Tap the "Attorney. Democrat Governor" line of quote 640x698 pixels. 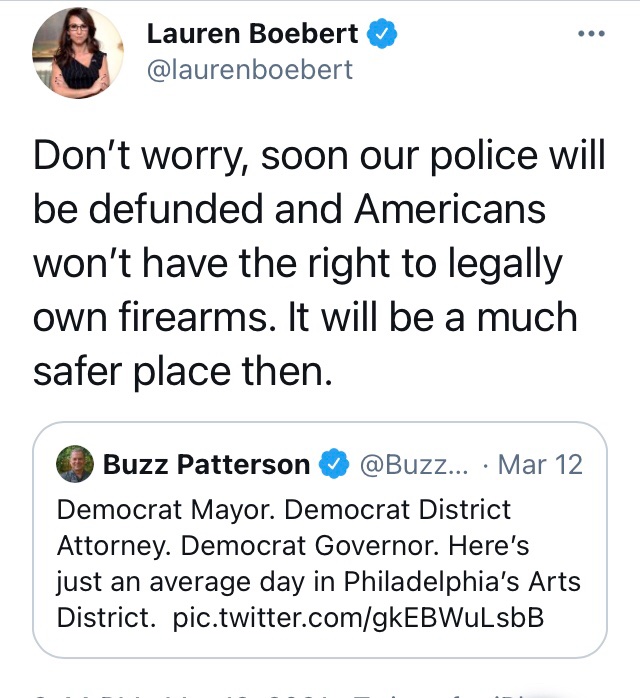point(293,546)
